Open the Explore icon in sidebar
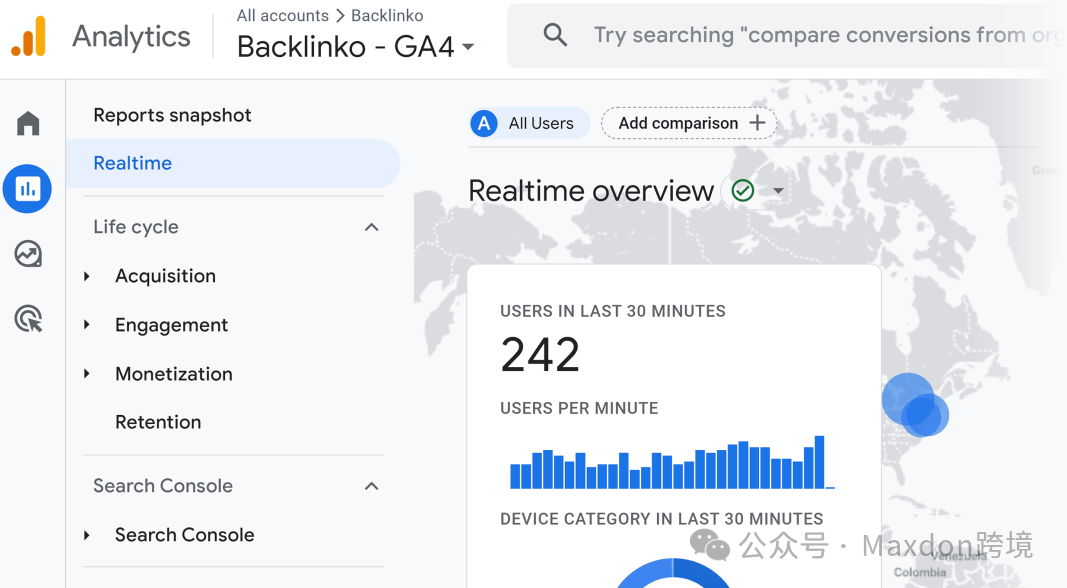1067x588 pixels. tap(28, 254)
